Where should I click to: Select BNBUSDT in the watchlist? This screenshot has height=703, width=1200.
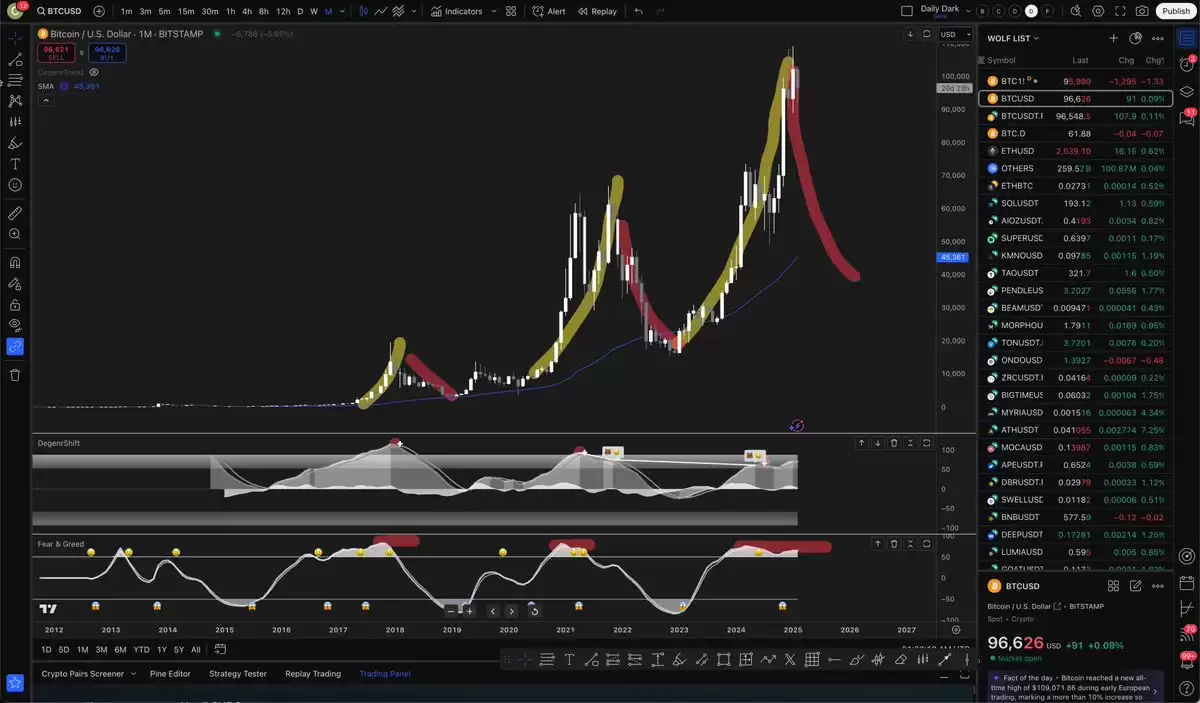[1076, 517]
